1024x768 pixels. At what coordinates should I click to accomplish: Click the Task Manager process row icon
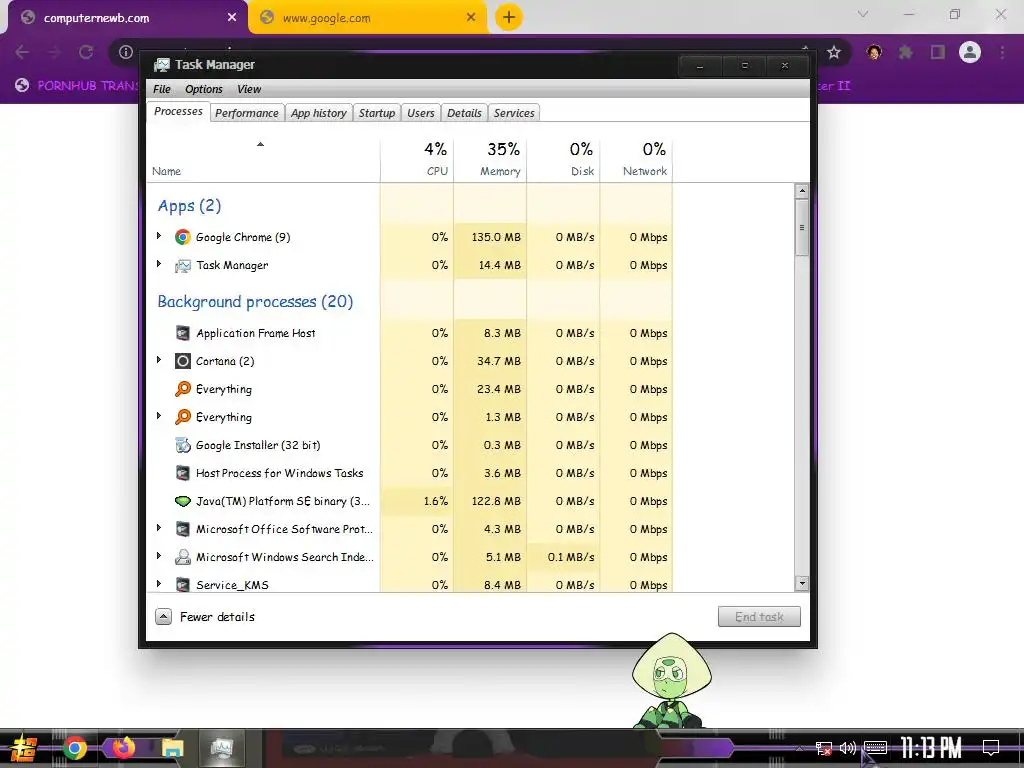(183, 265)
